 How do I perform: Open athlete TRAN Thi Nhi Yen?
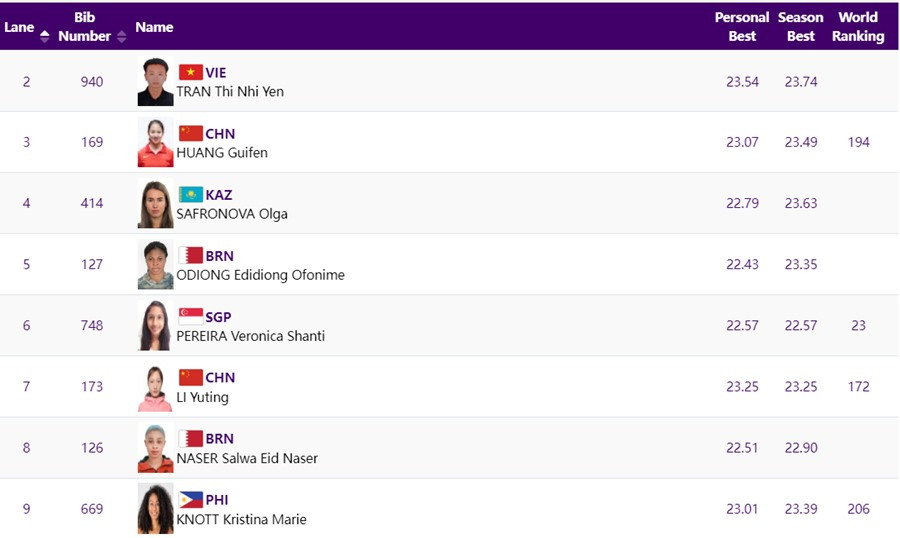click(x=230, y=91)
